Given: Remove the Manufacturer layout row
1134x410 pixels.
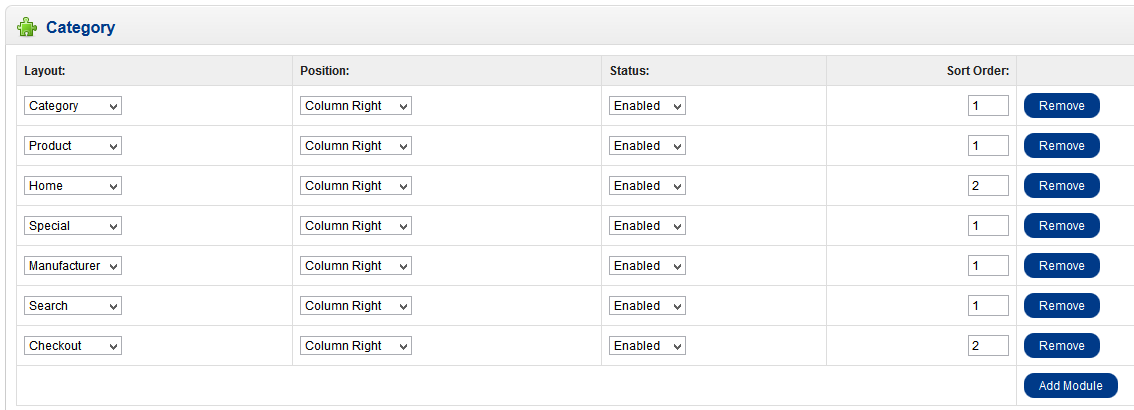Looking at the screenshot, I should click(1061, 266).
